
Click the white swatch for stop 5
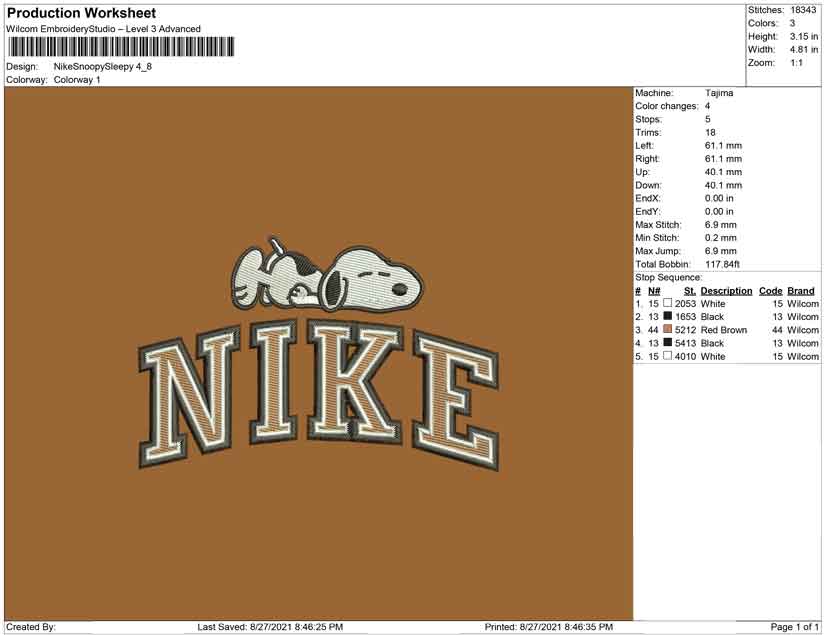(x=668, y=356)
